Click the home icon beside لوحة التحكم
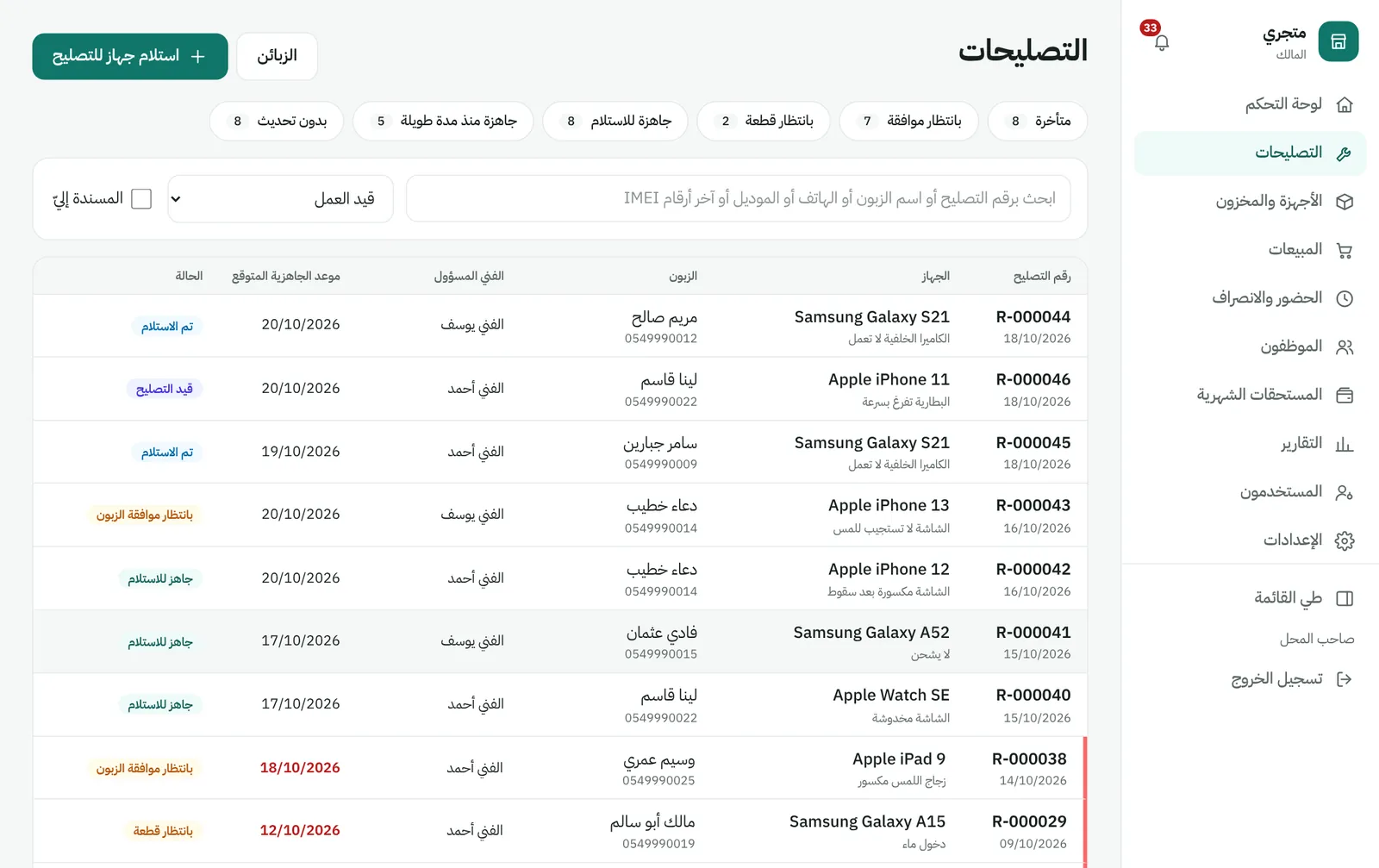1379x868 pixels. (1344, 104)
